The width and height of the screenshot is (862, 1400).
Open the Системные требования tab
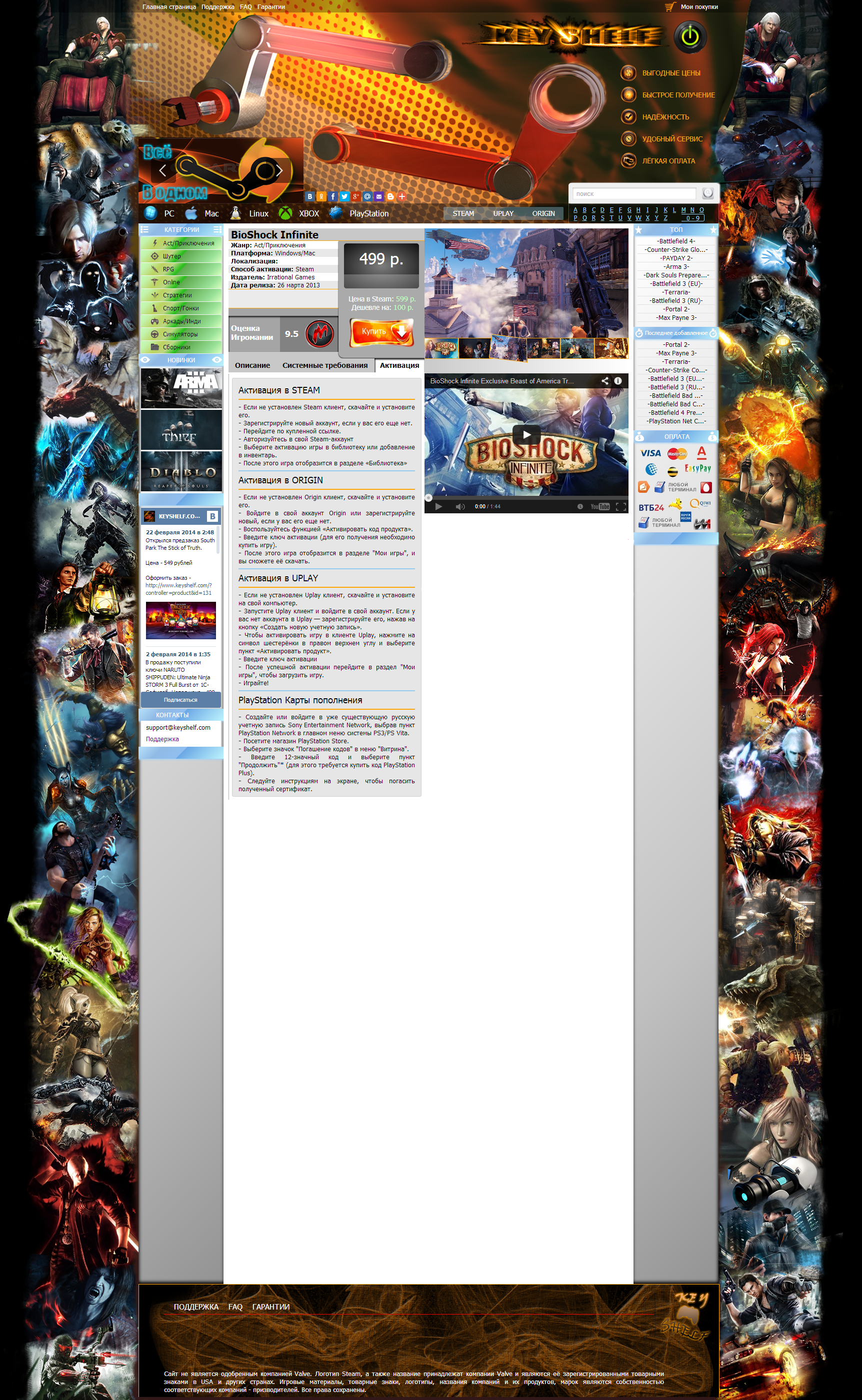pos(325,365)
